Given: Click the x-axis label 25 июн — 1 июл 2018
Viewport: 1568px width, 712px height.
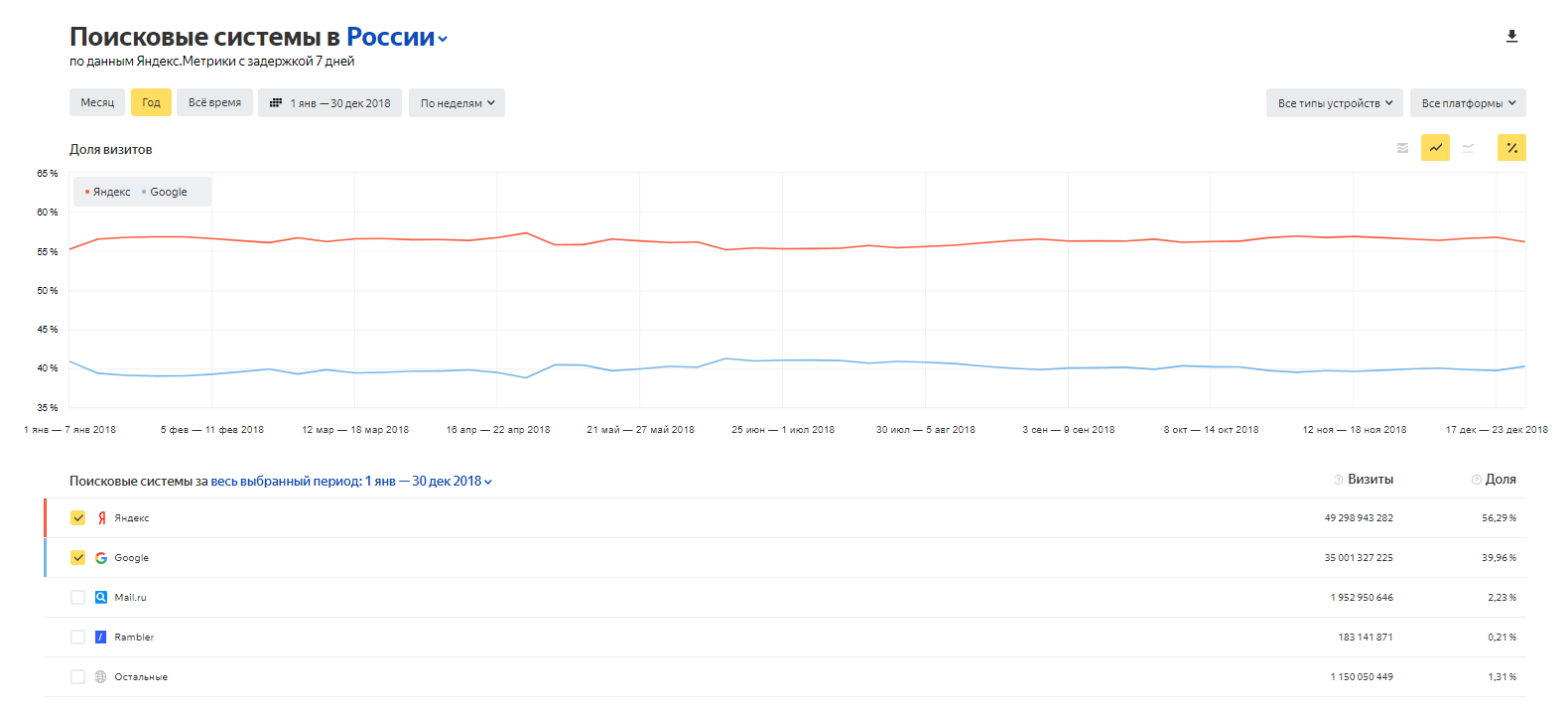Looking at the screenshot, I should coord(783,430).
